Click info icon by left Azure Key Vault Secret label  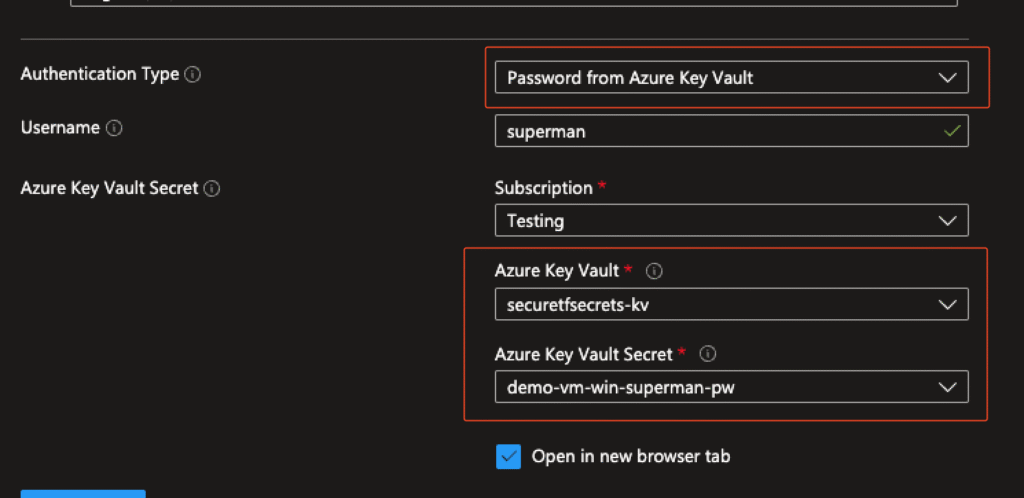point(212,188)
